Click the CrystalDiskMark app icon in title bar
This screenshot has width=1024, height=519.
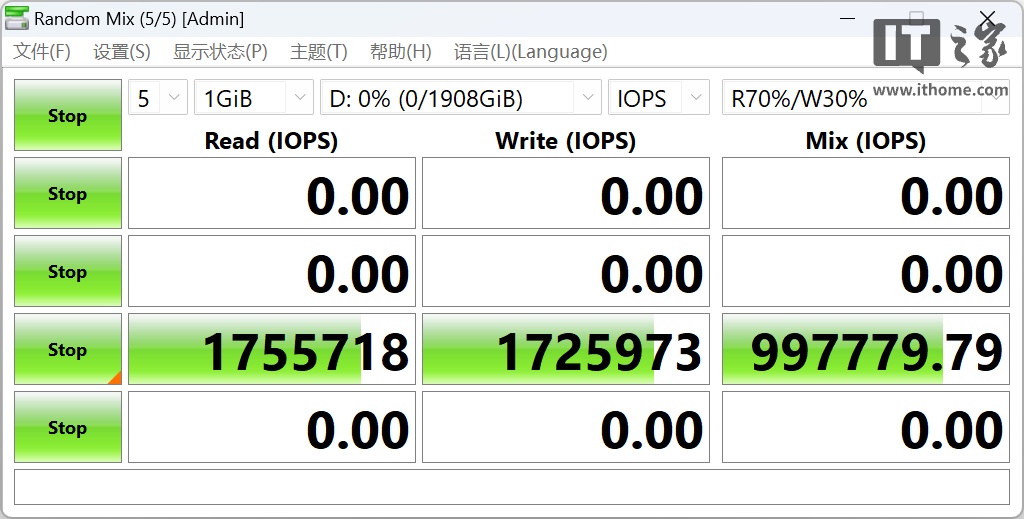[x=17, y=19]
